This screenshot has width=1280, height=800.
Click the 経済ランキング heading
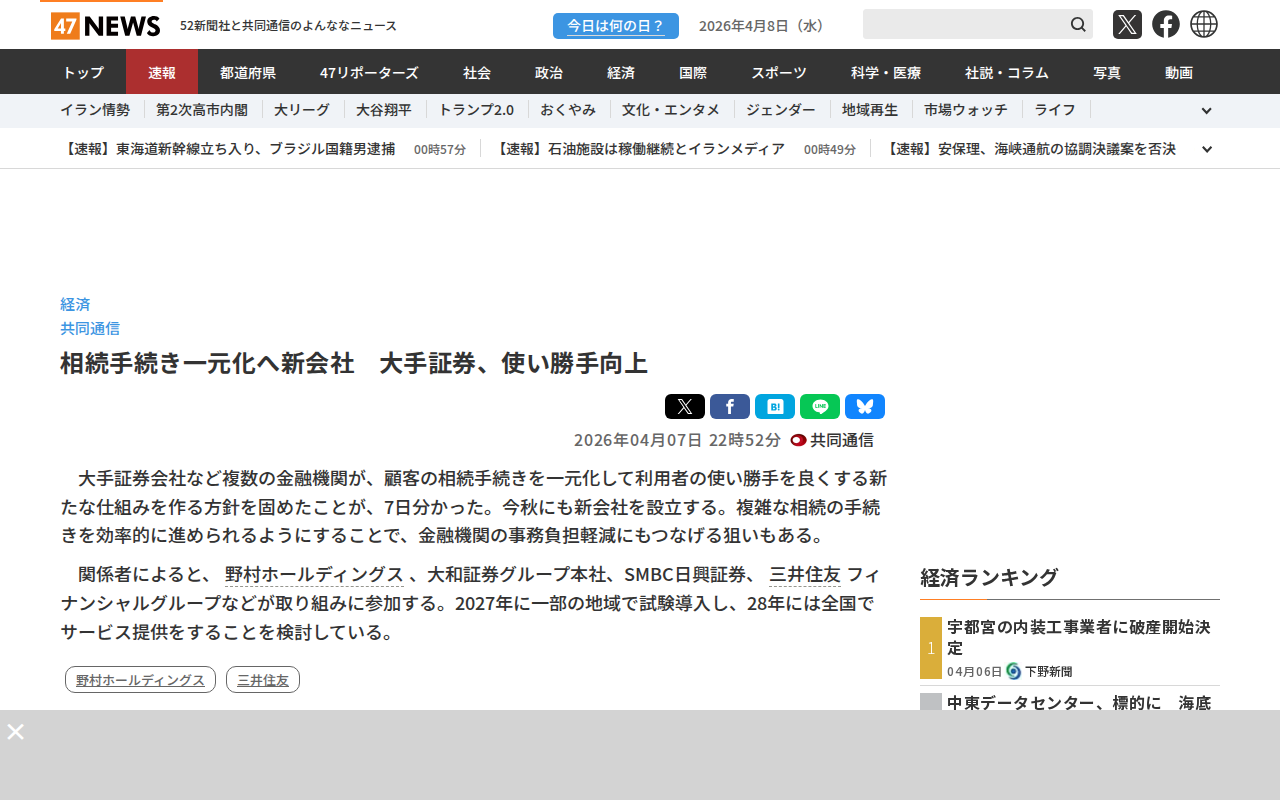tap(989, 577)
